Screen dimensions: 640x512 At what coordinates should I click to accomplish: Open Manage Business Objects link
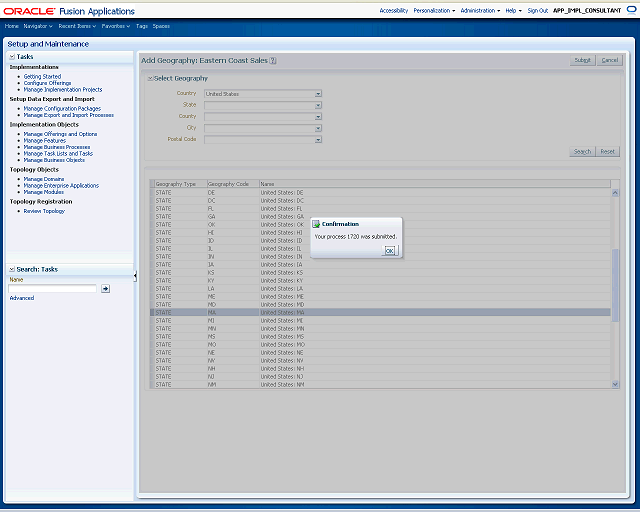pyautogui.click(x=54, y=160)
